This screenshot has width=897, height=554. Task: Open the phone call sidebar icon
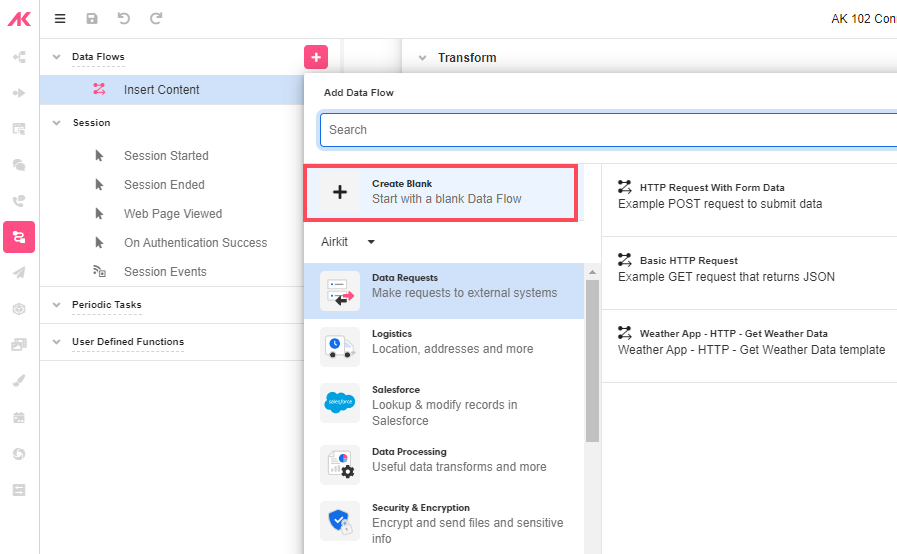(x=19, y=201)
